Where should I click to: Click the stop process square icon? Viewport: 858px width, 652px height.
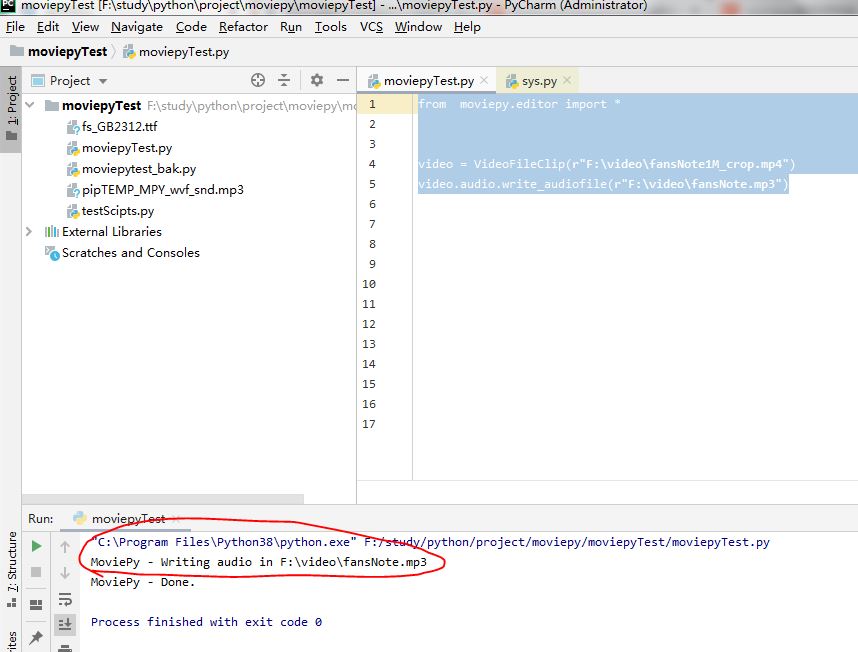[x=36, y=572]
